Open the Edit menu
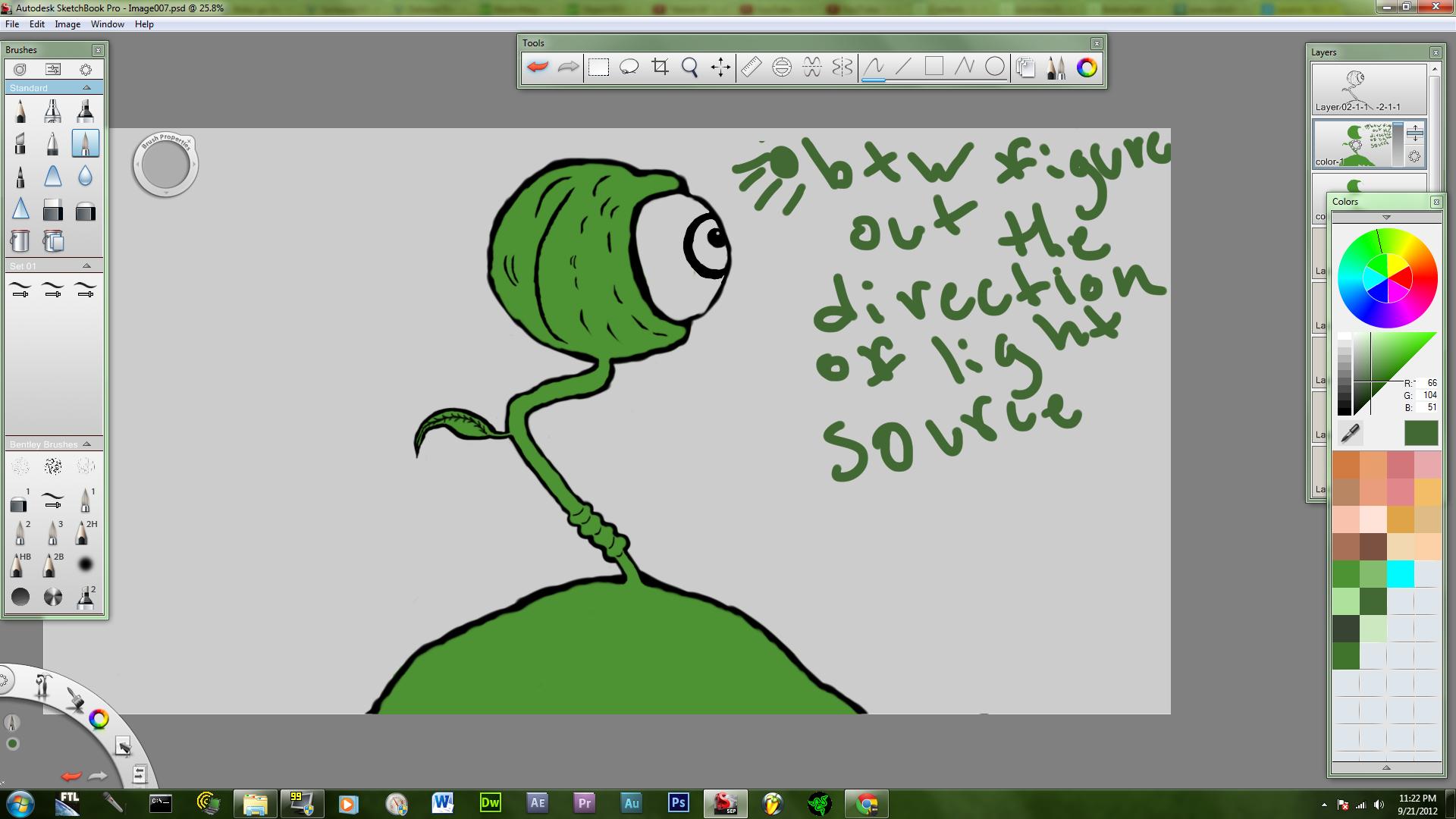The height and width of the screenshot is (819, 1456). [37, 24]
